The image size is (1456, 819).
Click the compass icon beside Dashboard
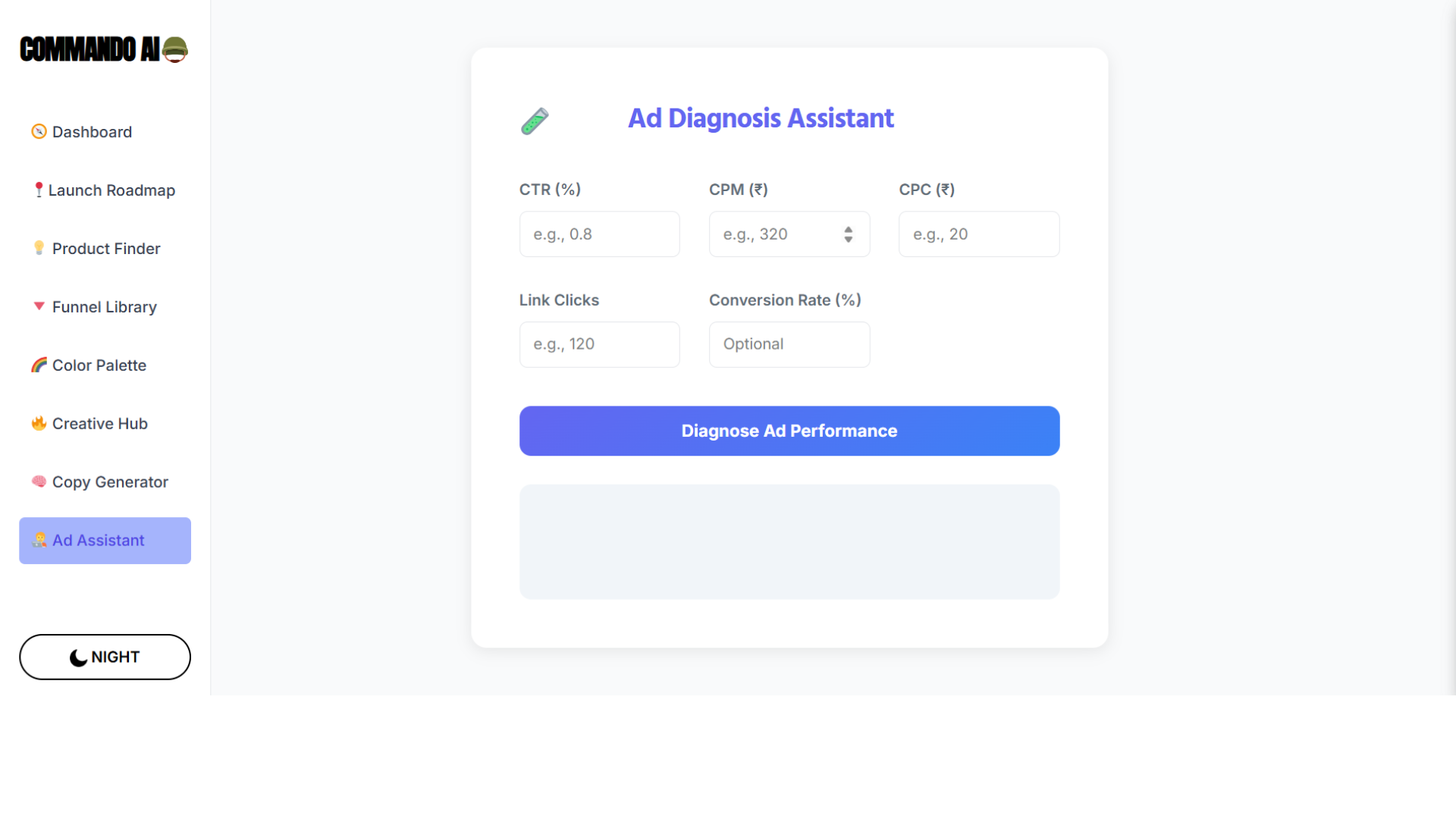[39, 132]
